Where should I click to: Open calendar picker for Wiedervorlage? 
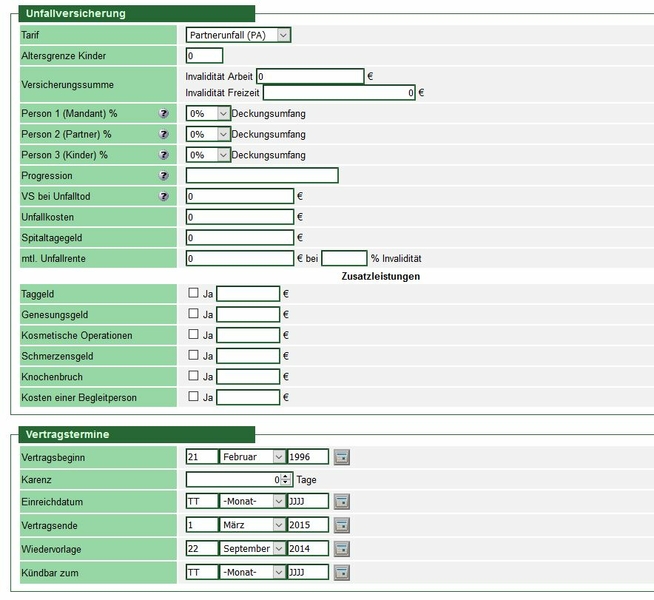pos(342,549)
